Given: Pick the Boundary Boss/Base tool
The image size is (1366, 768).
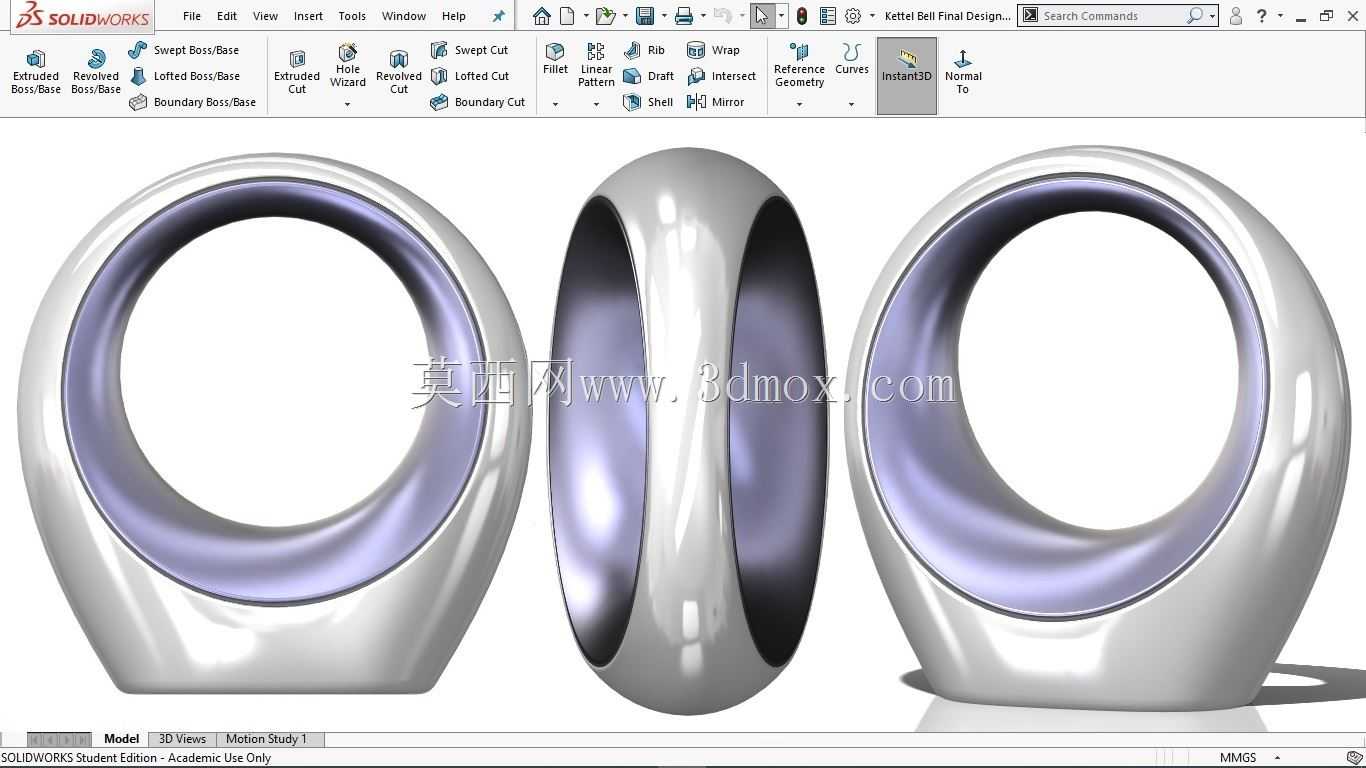Looking at the screenshot, I should click(x=192, y=102).
